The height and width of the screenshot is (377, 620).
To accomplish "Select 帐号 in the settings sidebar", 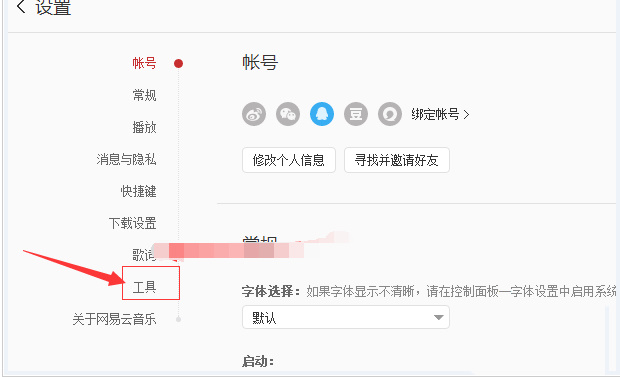I will 144,63.
